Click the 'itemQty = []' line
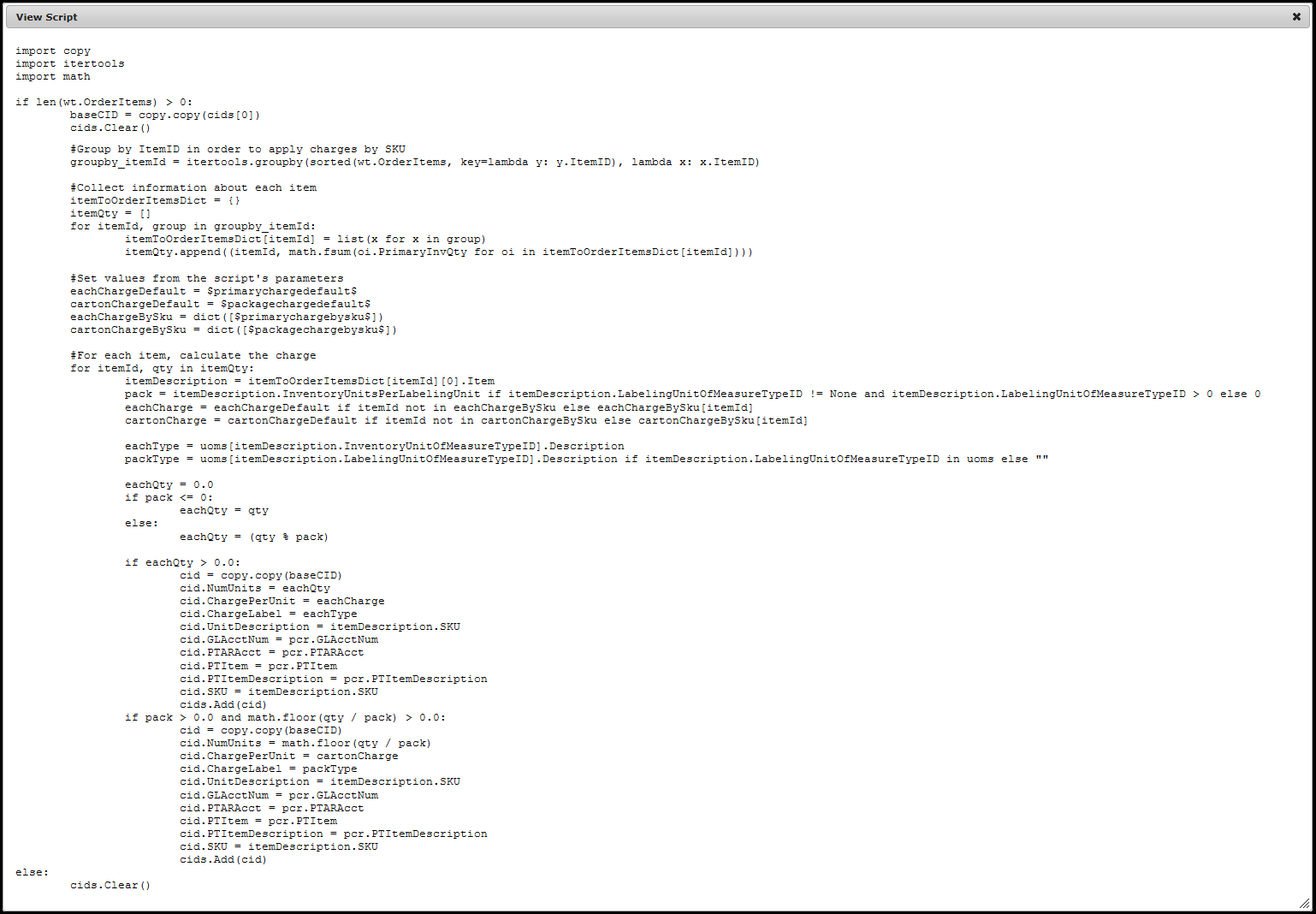Screen dimensions: 1316x914 click(110, 213)
